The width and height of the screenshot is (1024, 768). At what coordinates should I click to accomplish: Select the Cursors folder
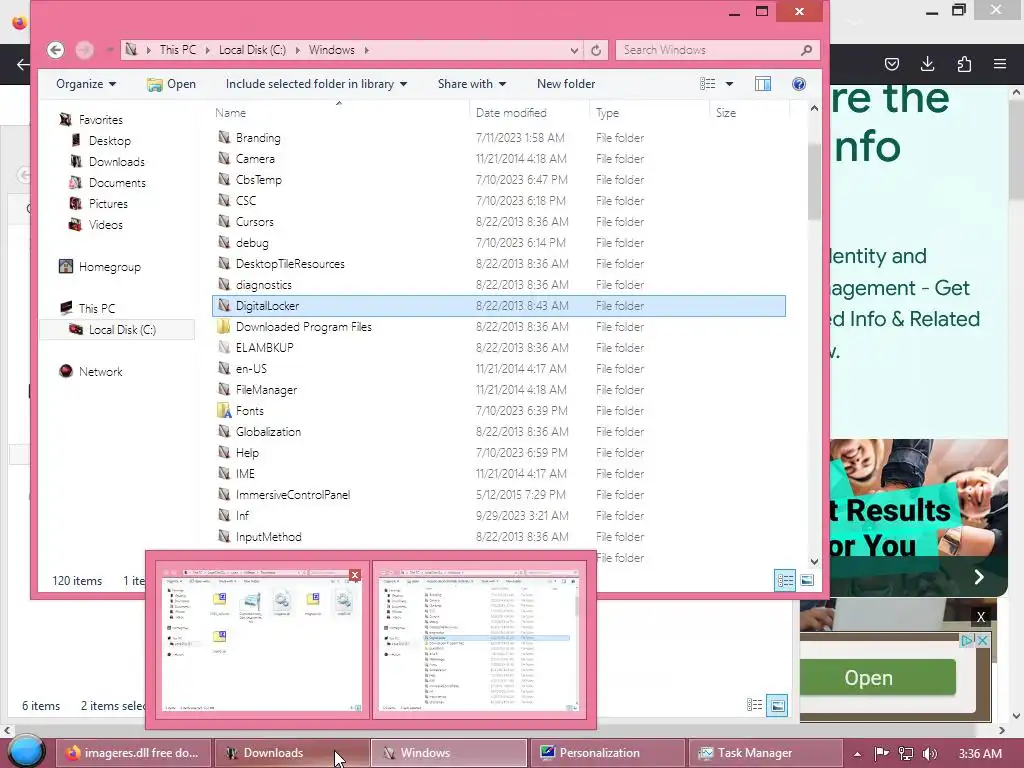click(254, 221)
